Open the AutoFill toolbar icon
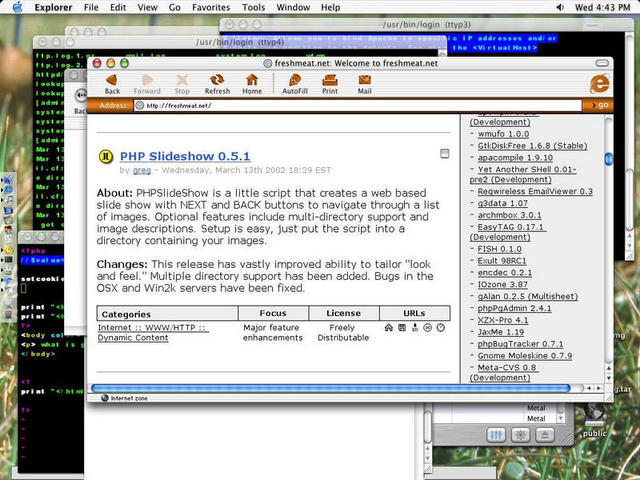The image size is (640, 480). 295,80
